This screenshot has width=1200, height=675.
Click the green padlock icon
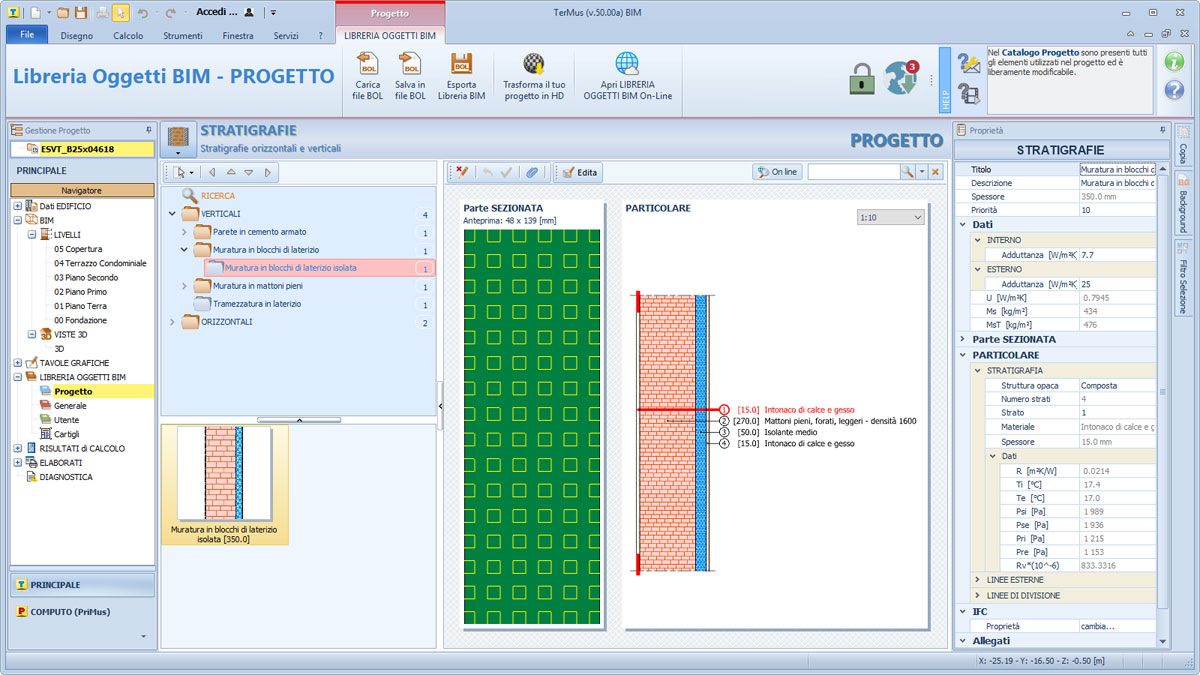[862, 79]
